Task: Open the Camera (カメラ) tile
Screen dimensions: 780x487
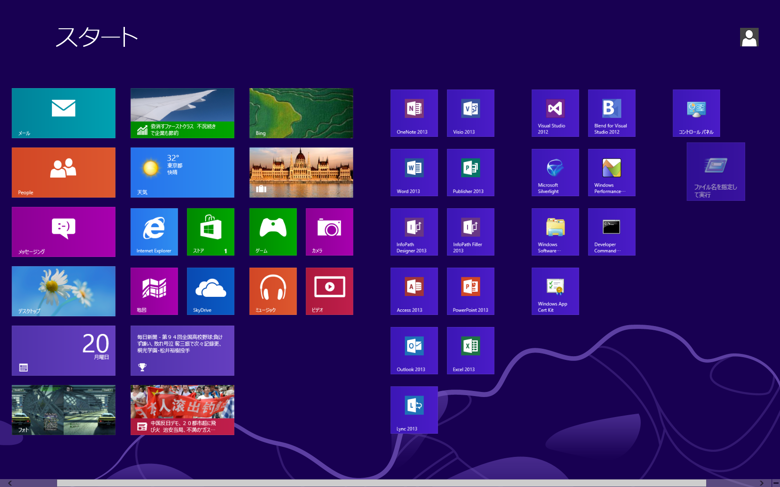Action: (329, 232)
